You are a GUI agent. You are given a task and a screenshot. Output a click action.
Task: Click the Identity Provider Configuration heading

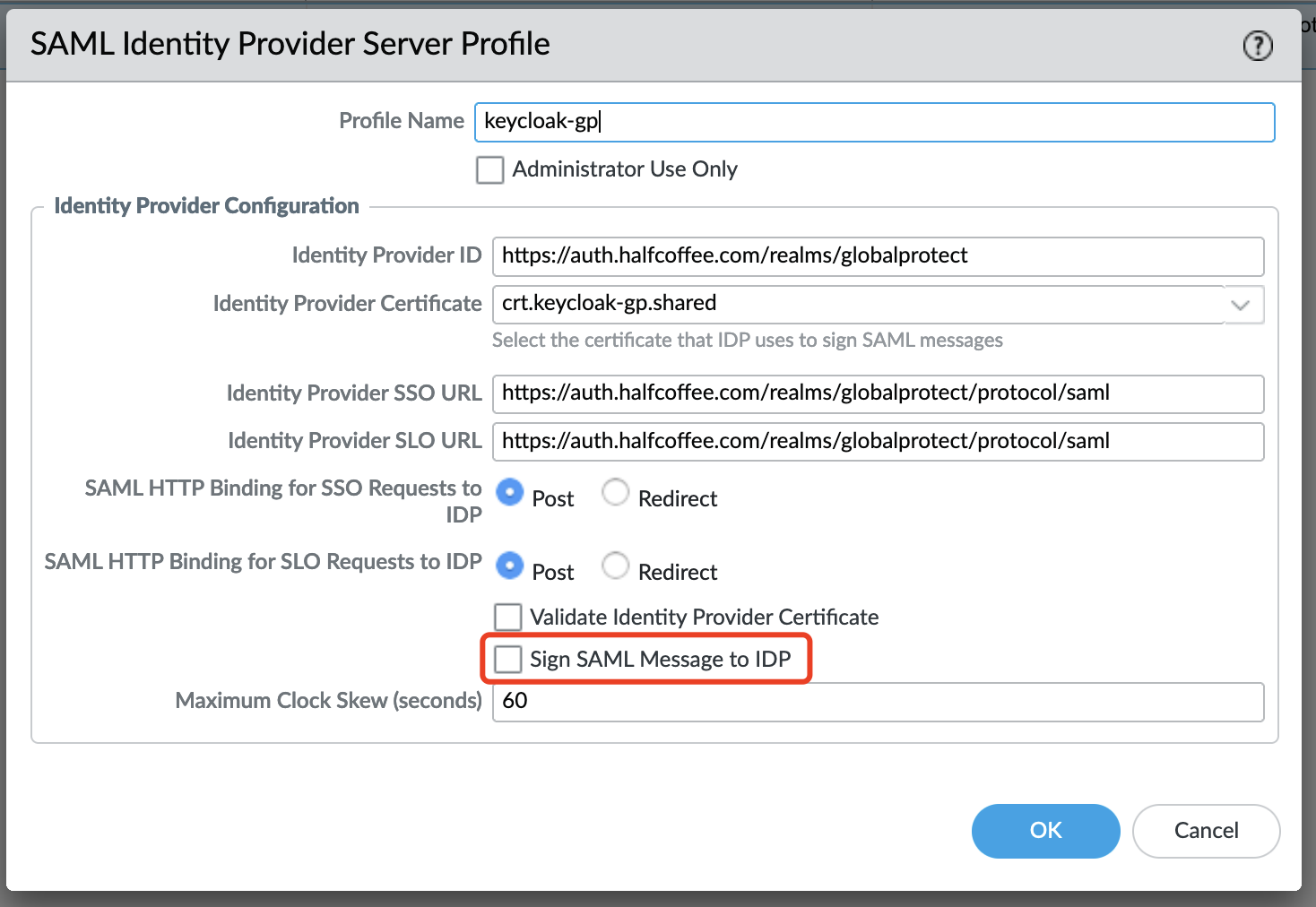coord(206,206)
